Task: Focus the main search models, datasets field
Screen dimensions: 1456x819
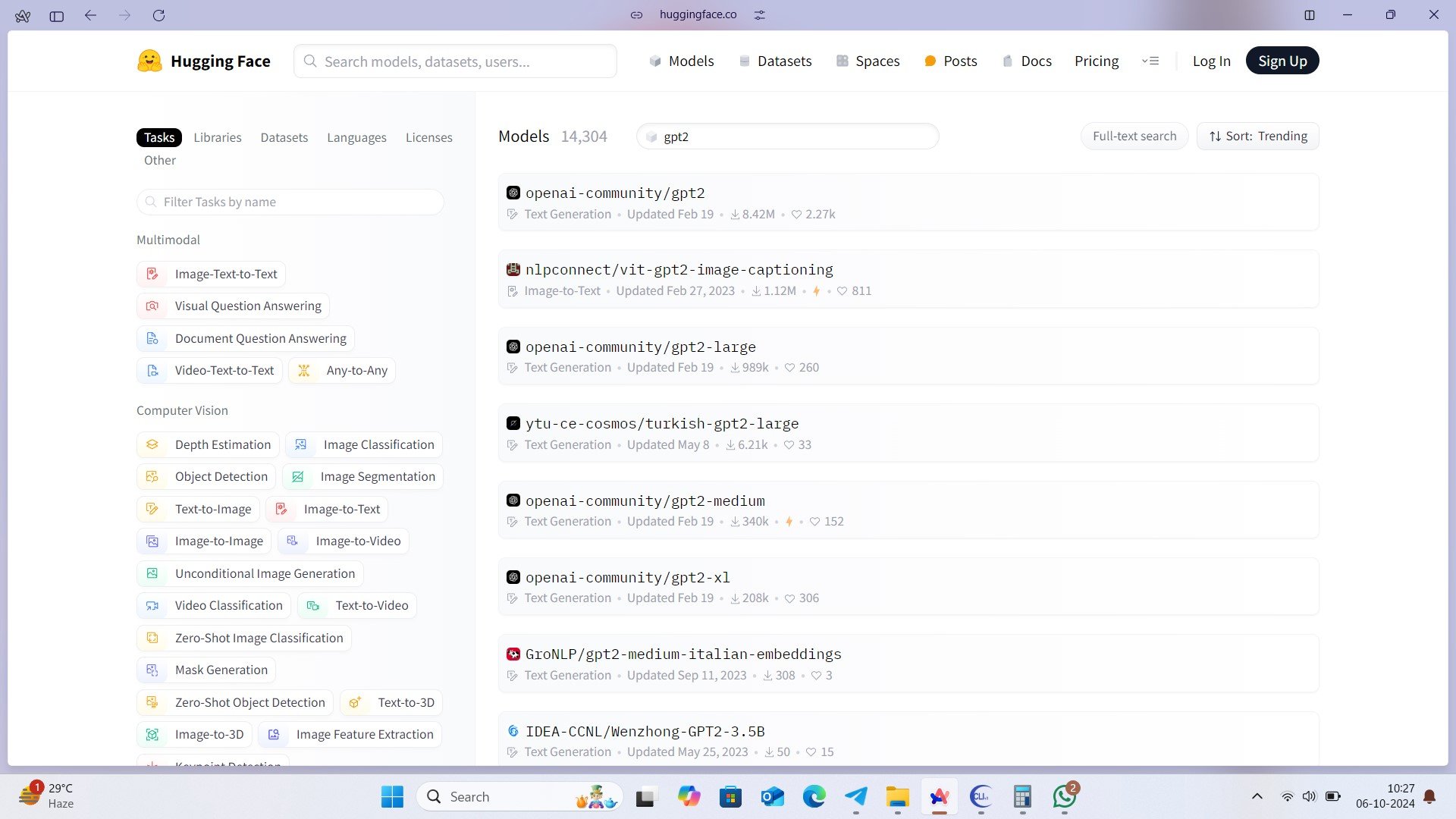Action: (455, 61)
